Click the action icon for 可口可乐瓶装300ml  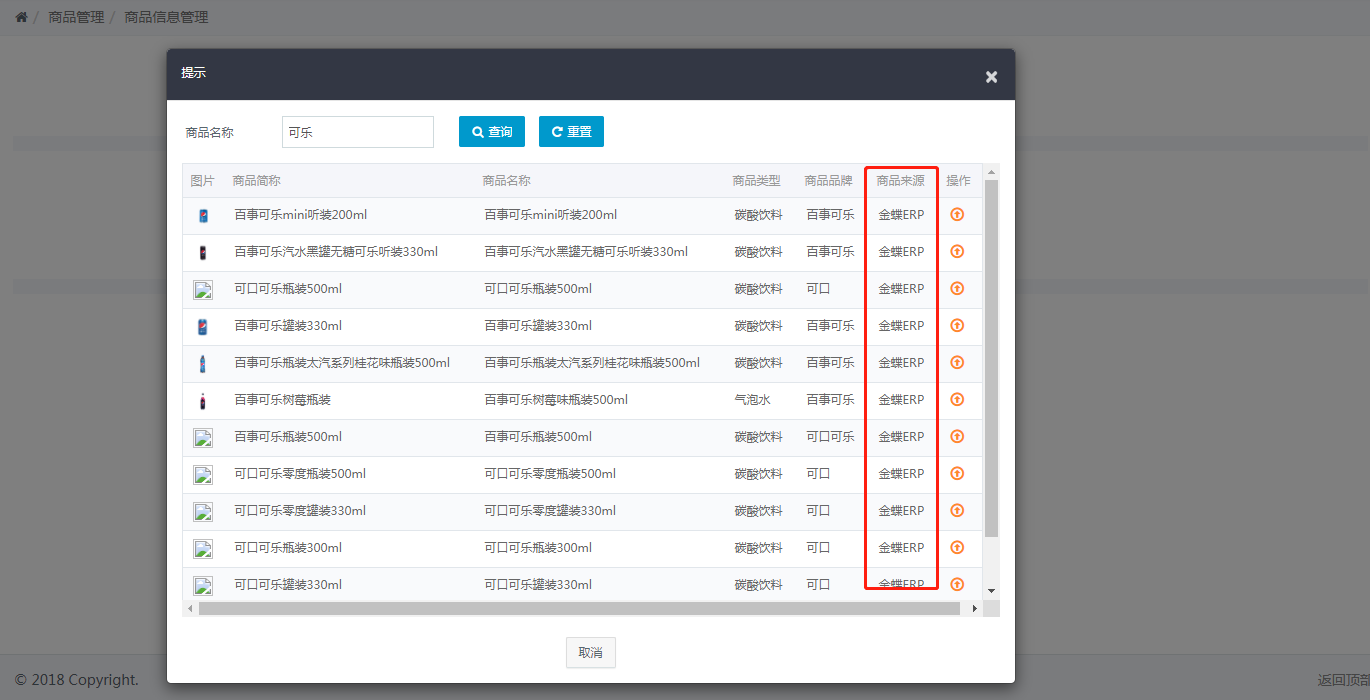(x=957, y=547)
